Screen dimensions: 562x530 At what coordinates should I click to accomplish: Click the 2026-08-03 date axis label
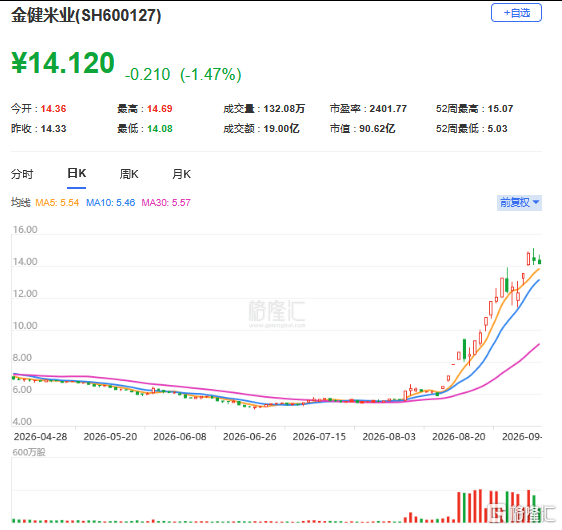click(389, 437)
